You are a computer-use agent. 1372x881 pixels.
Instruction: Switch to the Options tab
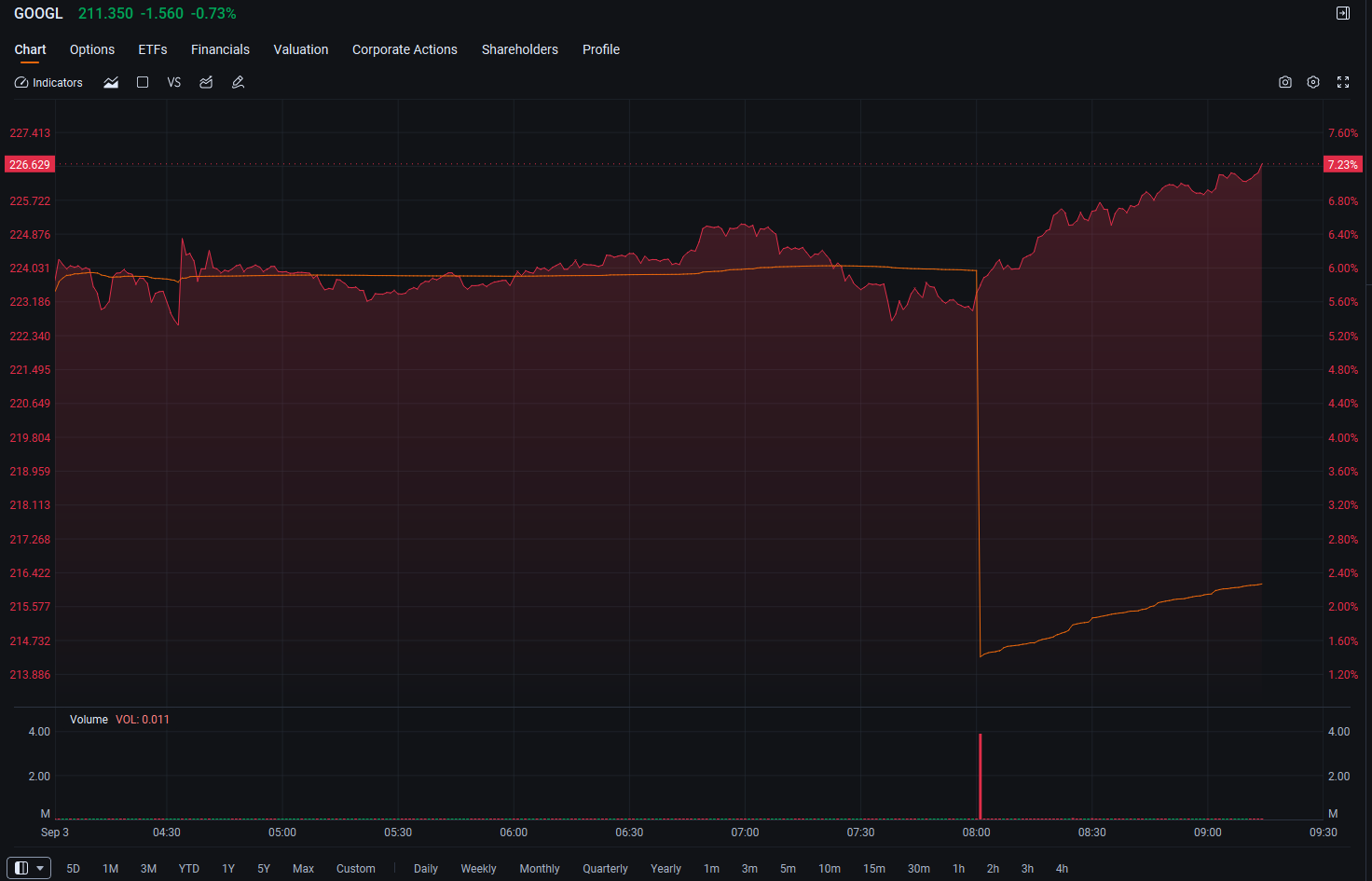pos(92,49)
